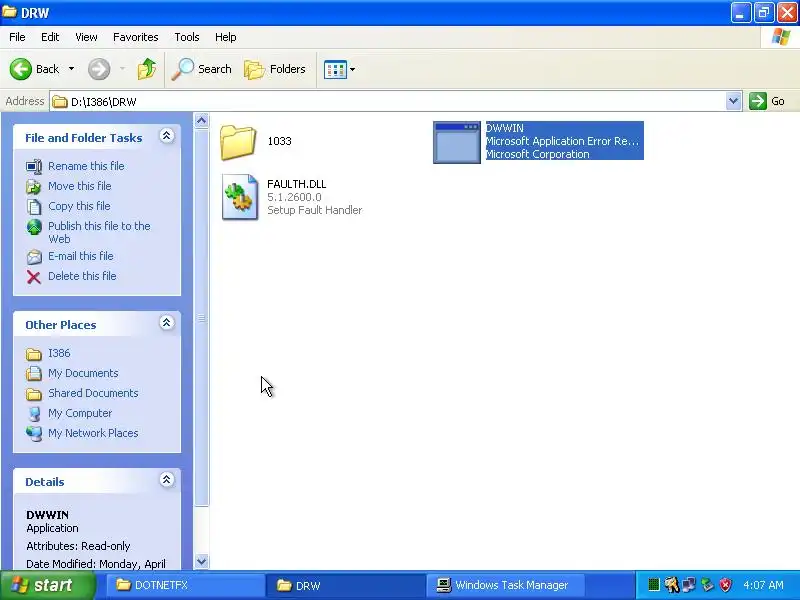Open Shared Documents link
The width and height of the screenshot is (800, 600).
93,393
